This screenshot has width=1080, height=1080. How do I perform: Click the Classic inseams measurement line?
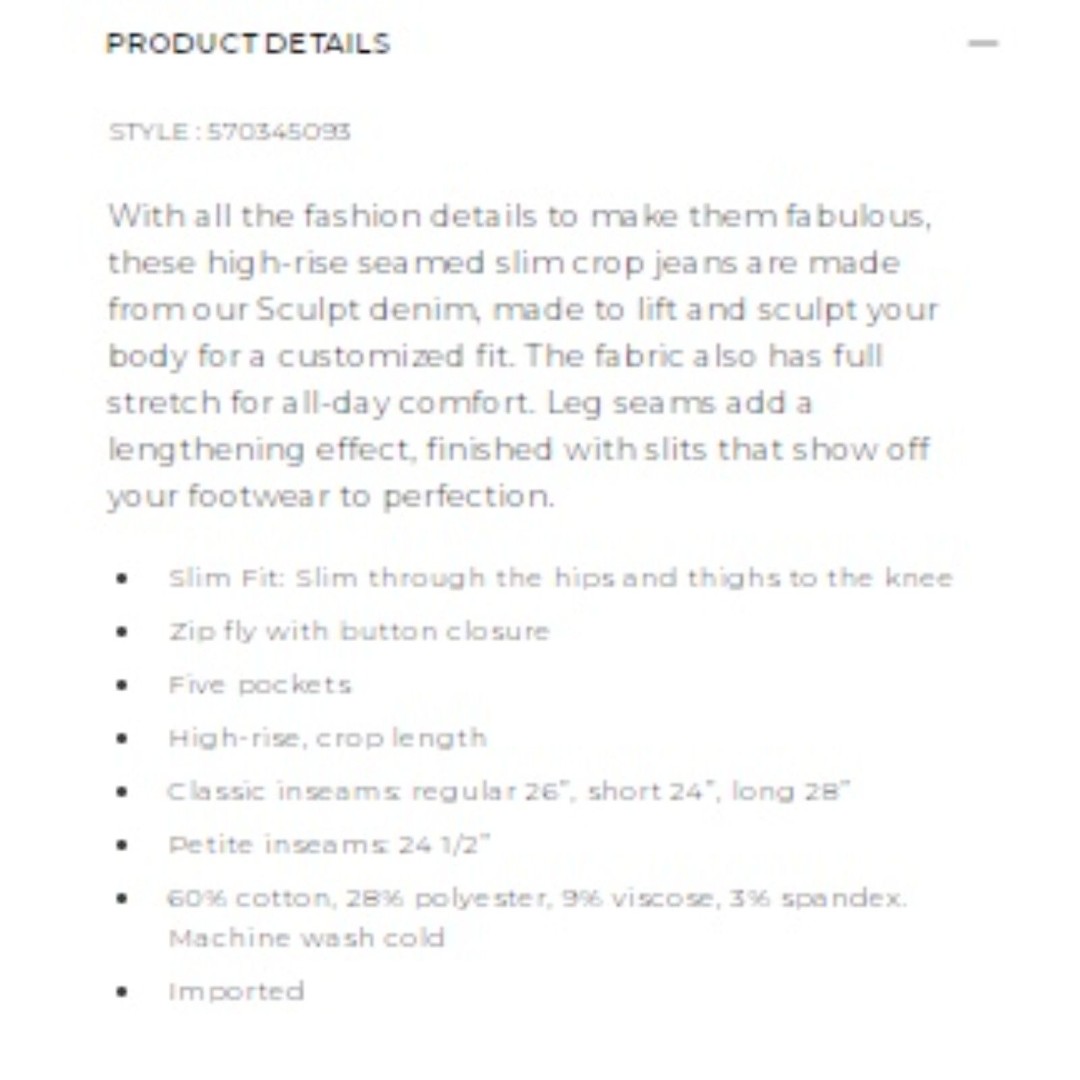click(509, 791)
